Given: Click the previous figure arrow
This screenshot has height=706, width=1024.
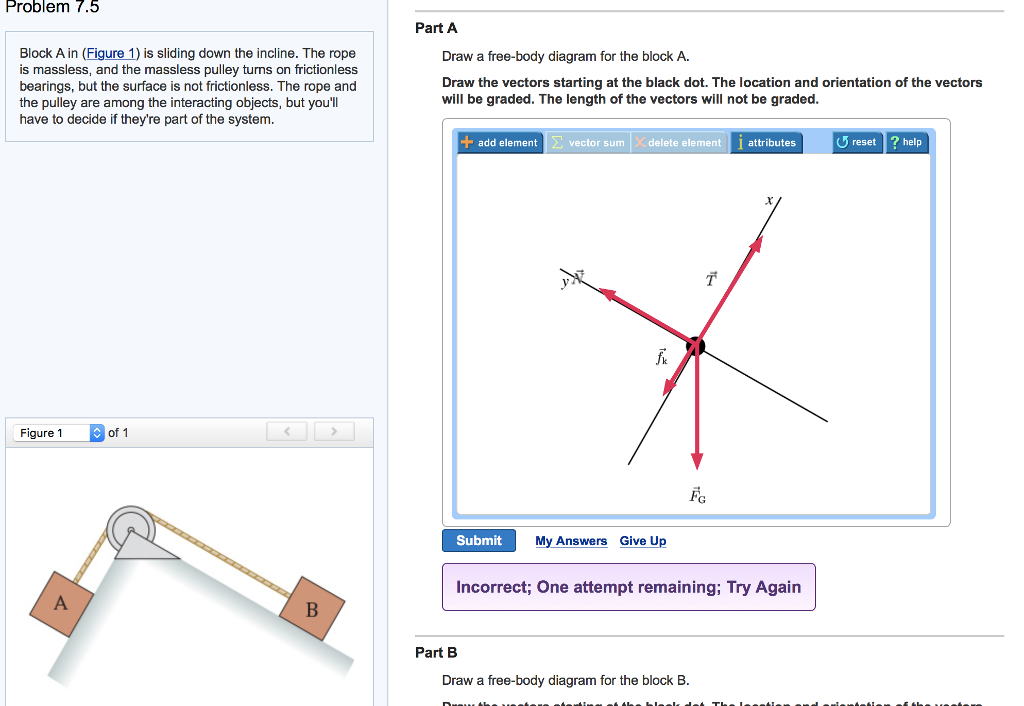Looking at the screenshot, I should coord(286,431).
